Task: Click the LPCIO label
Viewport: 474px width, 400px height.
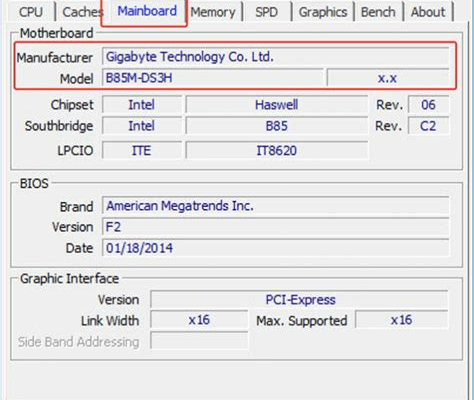Action: (x=75, y=150)
